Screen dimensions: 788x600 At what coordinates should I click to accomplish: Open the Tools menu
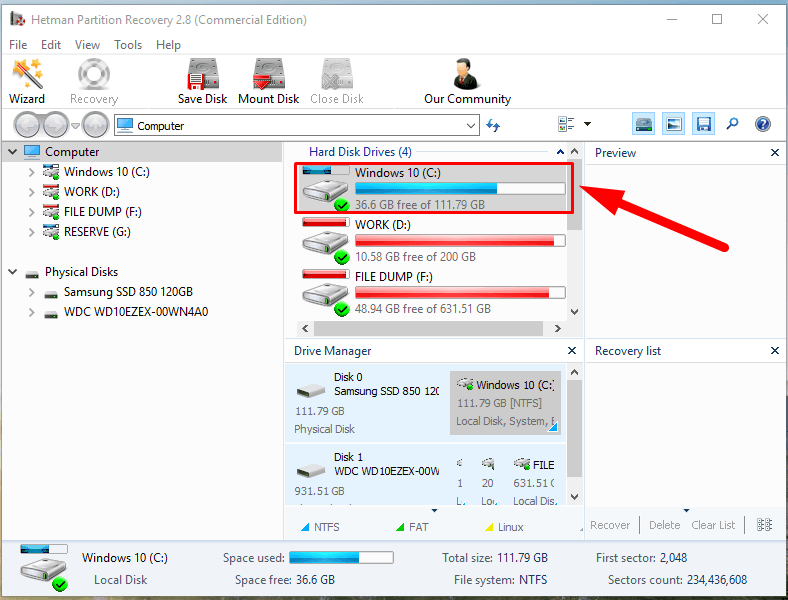pos(128,45)
